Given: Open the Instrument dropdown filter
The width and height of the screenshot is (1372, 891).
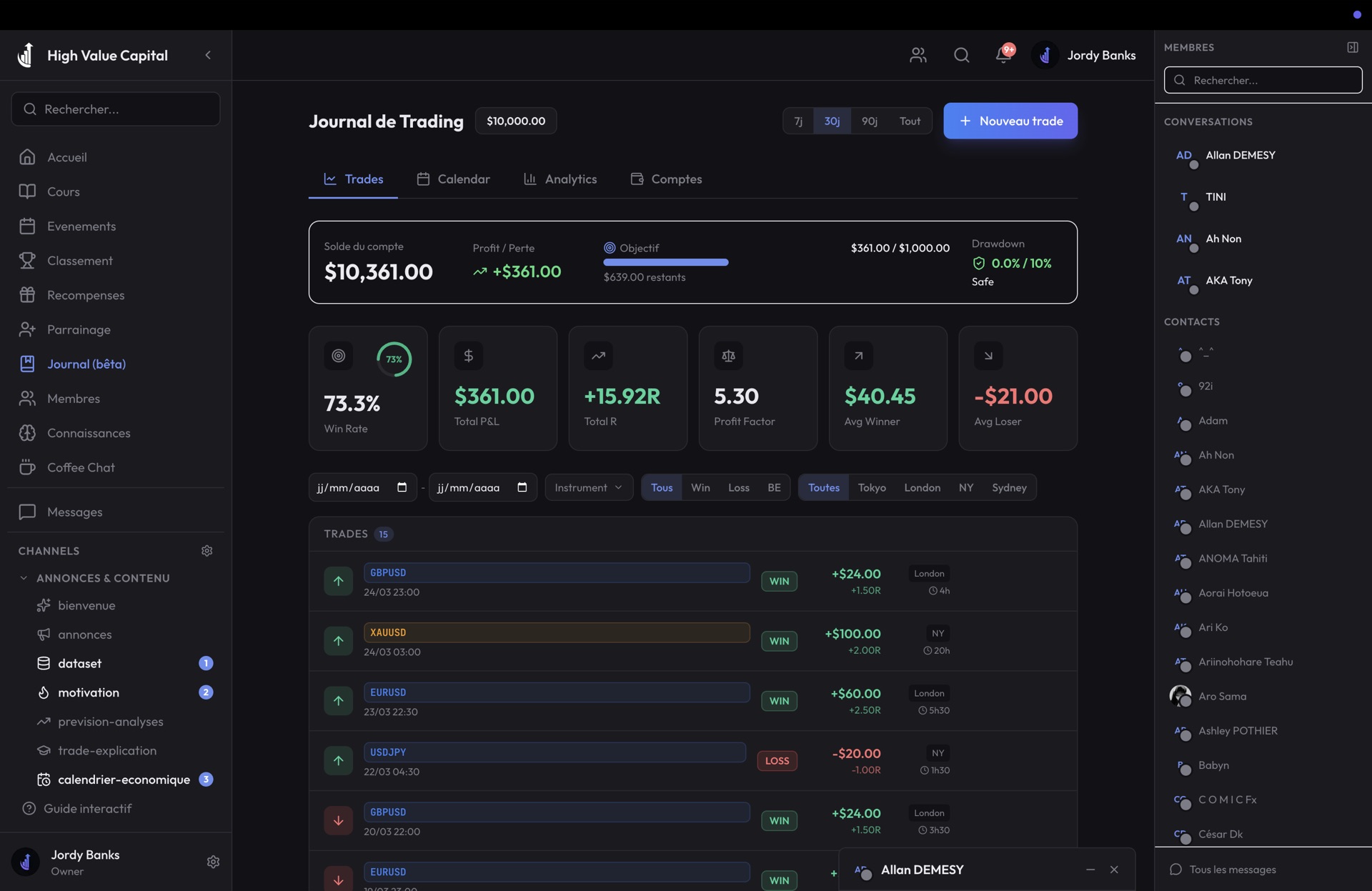Looking at the screenshot, I should pyautogui.click(x=587, y=487).
